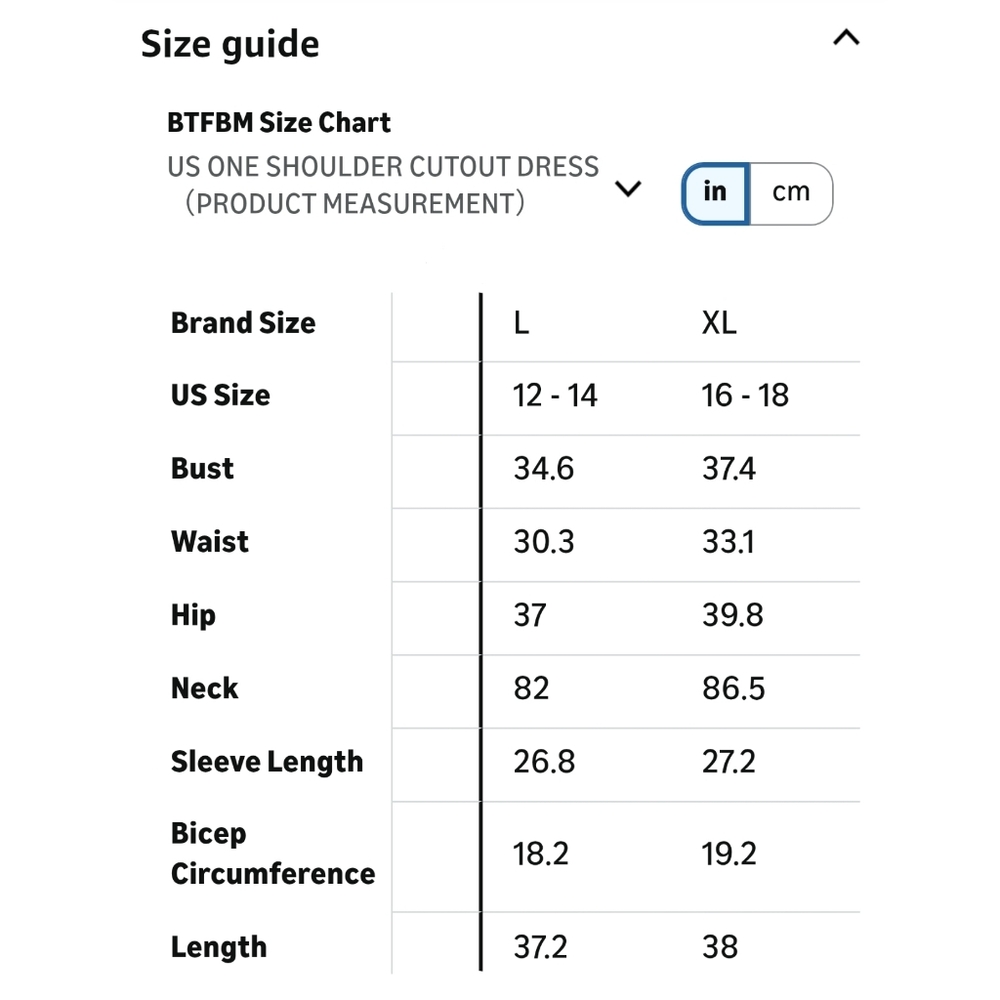Screen dimensions: 1000x1000
Task: Click the Bicep Circumference row label
Action: pyautogui.click(x=273, y=853)
